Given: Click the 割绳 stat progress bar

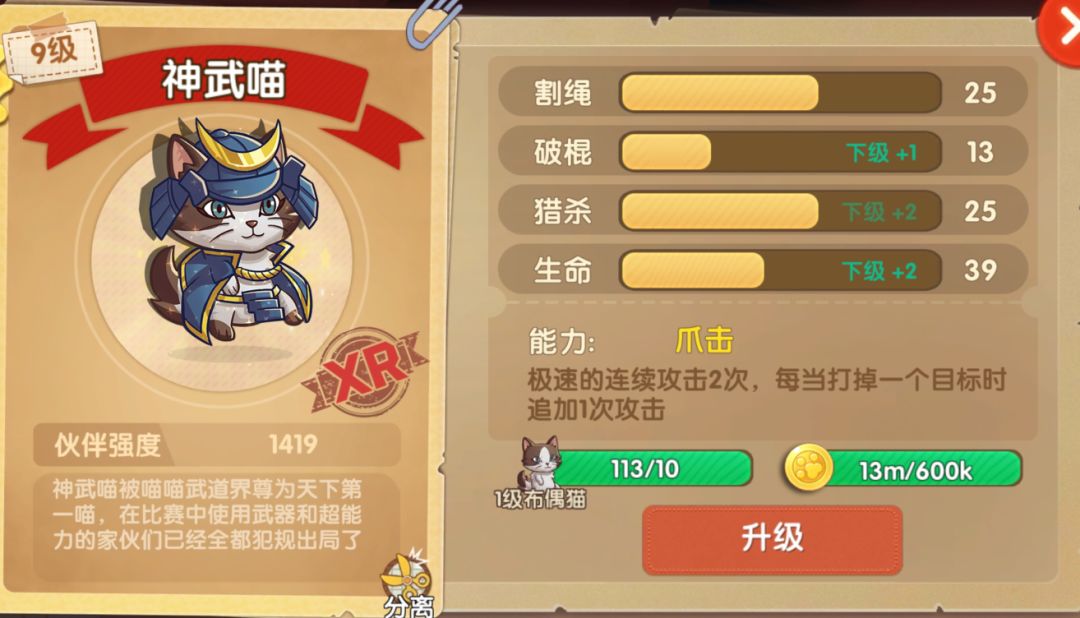Looking at the screenshot, I should [780, 92].
